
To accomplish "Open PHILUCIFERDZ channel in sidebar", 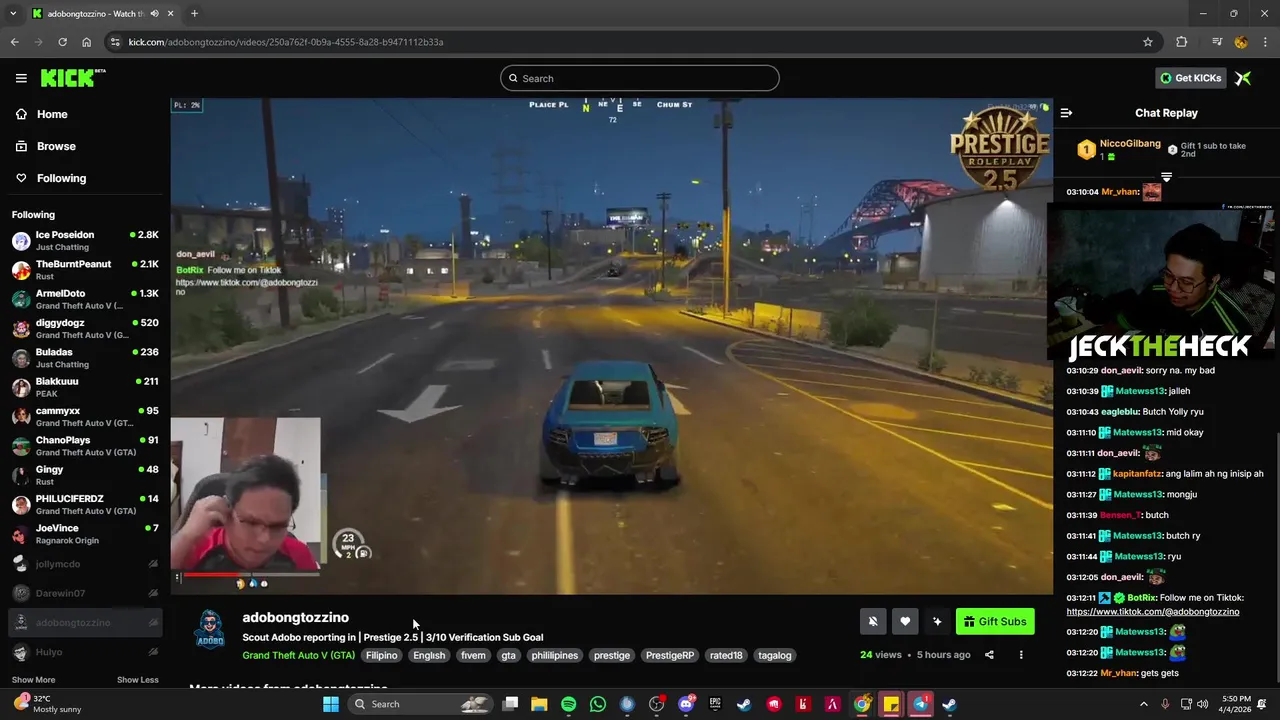I will (x=85, y=504).
